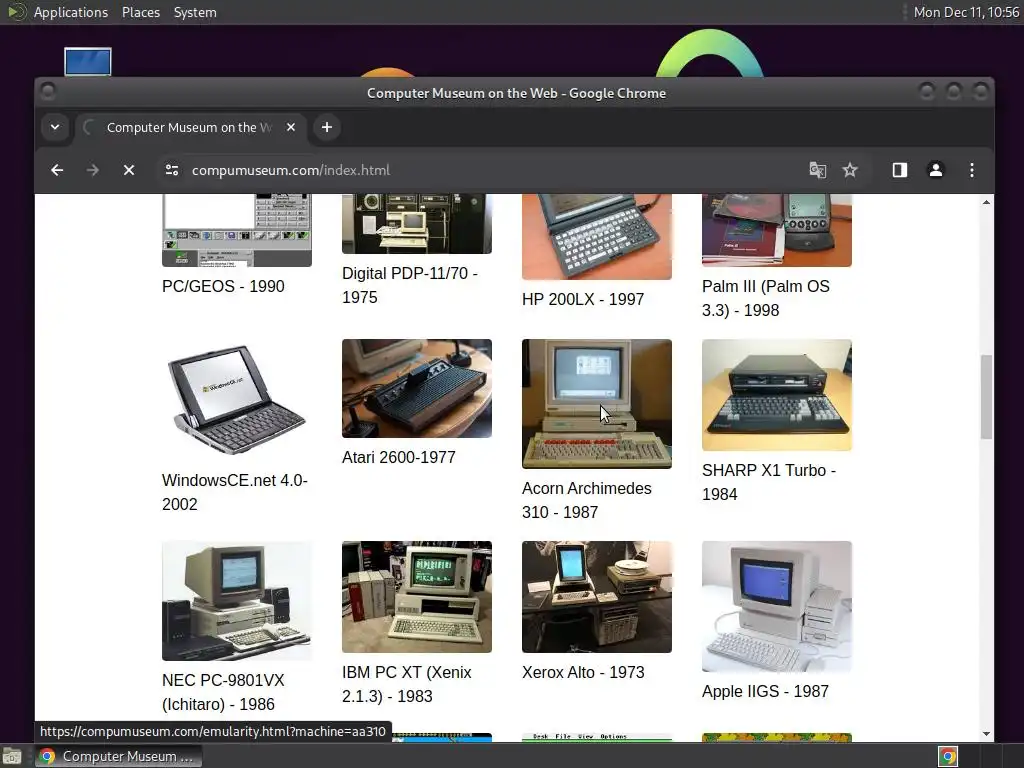The image size is (1024, 768).
Task: Open the Google Translate icon
Action: (818, 170)
